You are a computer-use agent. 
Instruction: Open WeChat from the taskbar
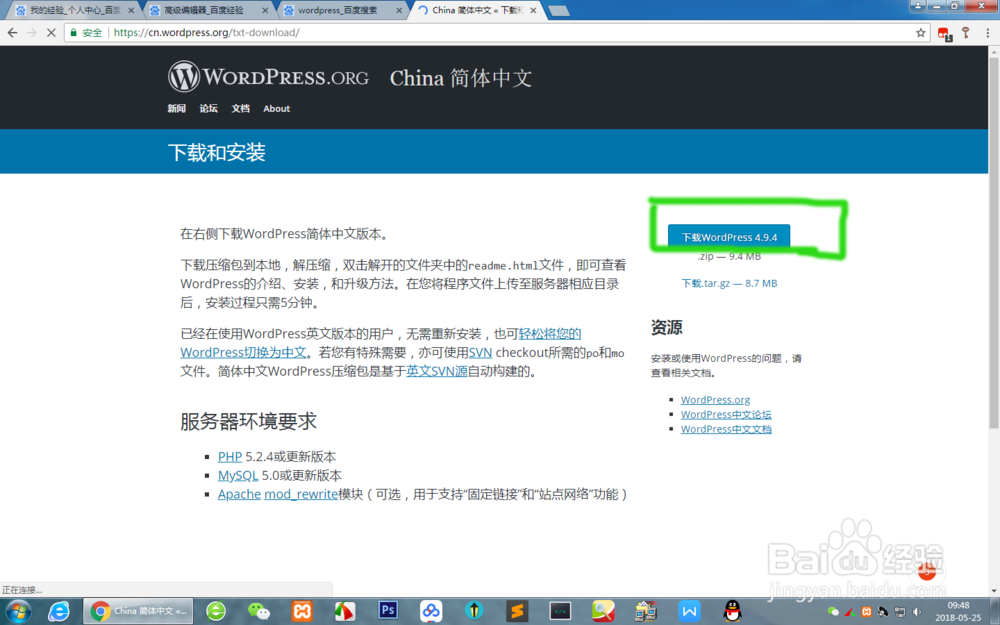coord(258,611)
